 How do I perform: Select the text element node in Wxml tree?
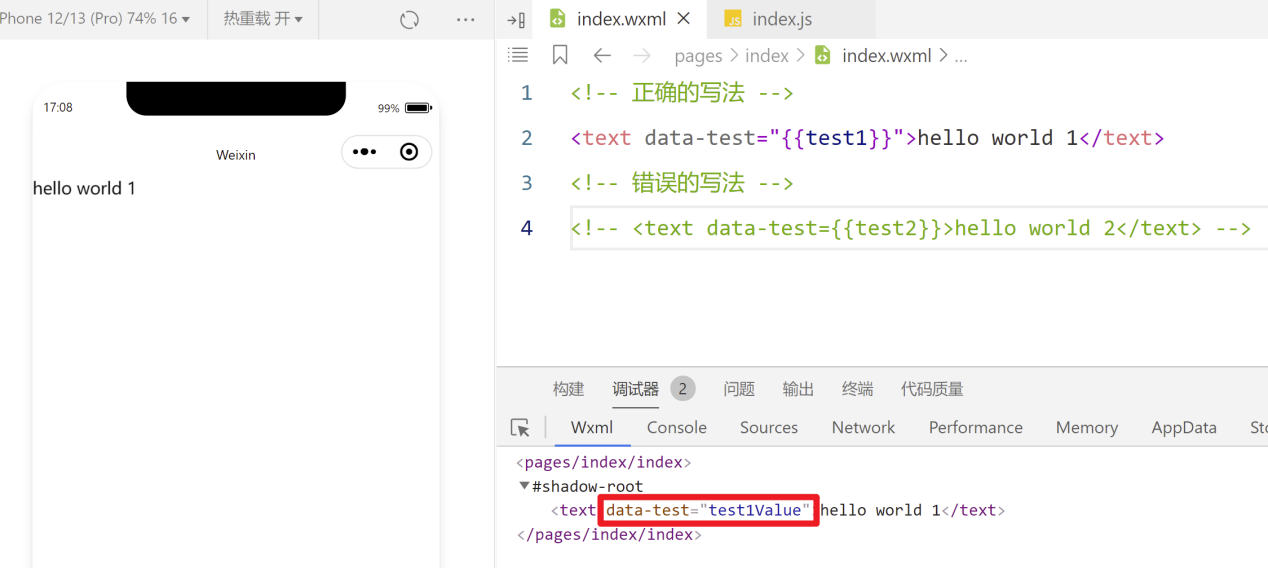[x=778, y=510]
